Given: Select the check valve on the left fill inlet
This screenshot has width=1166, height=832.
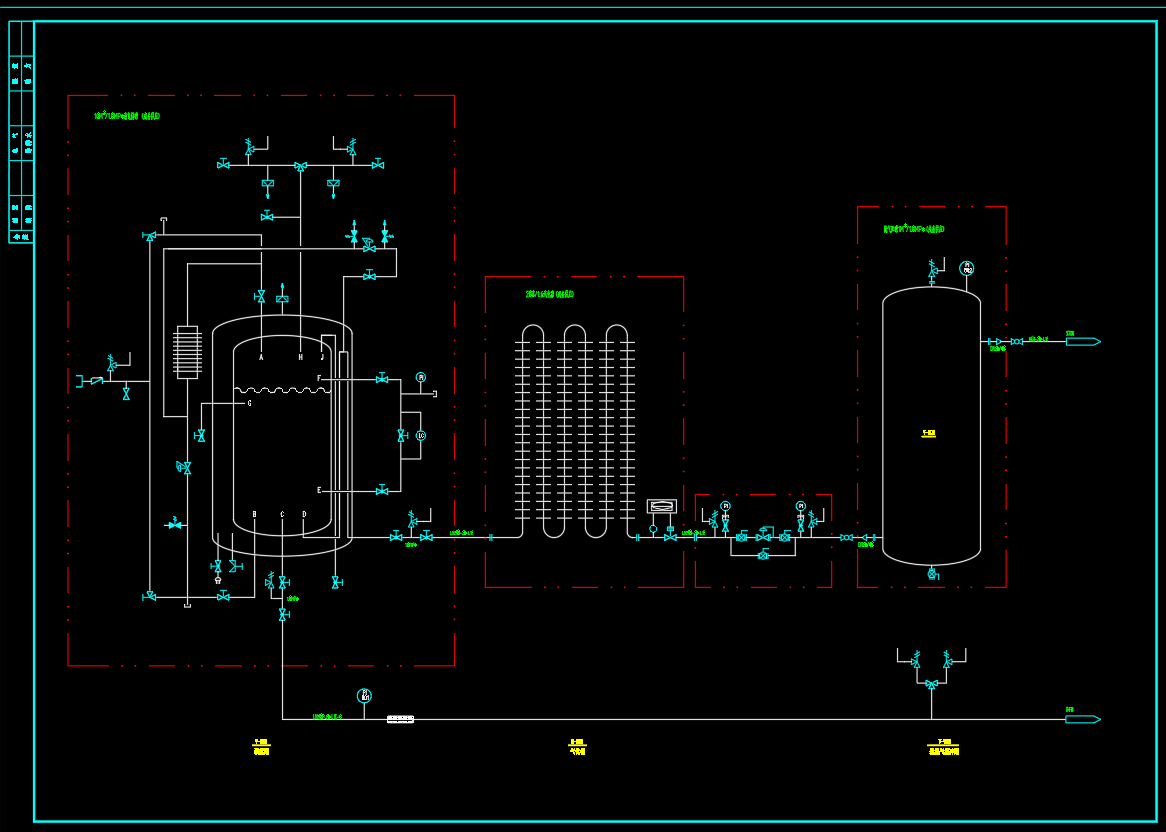Looking at the screenshot, I should pos(96,381).
